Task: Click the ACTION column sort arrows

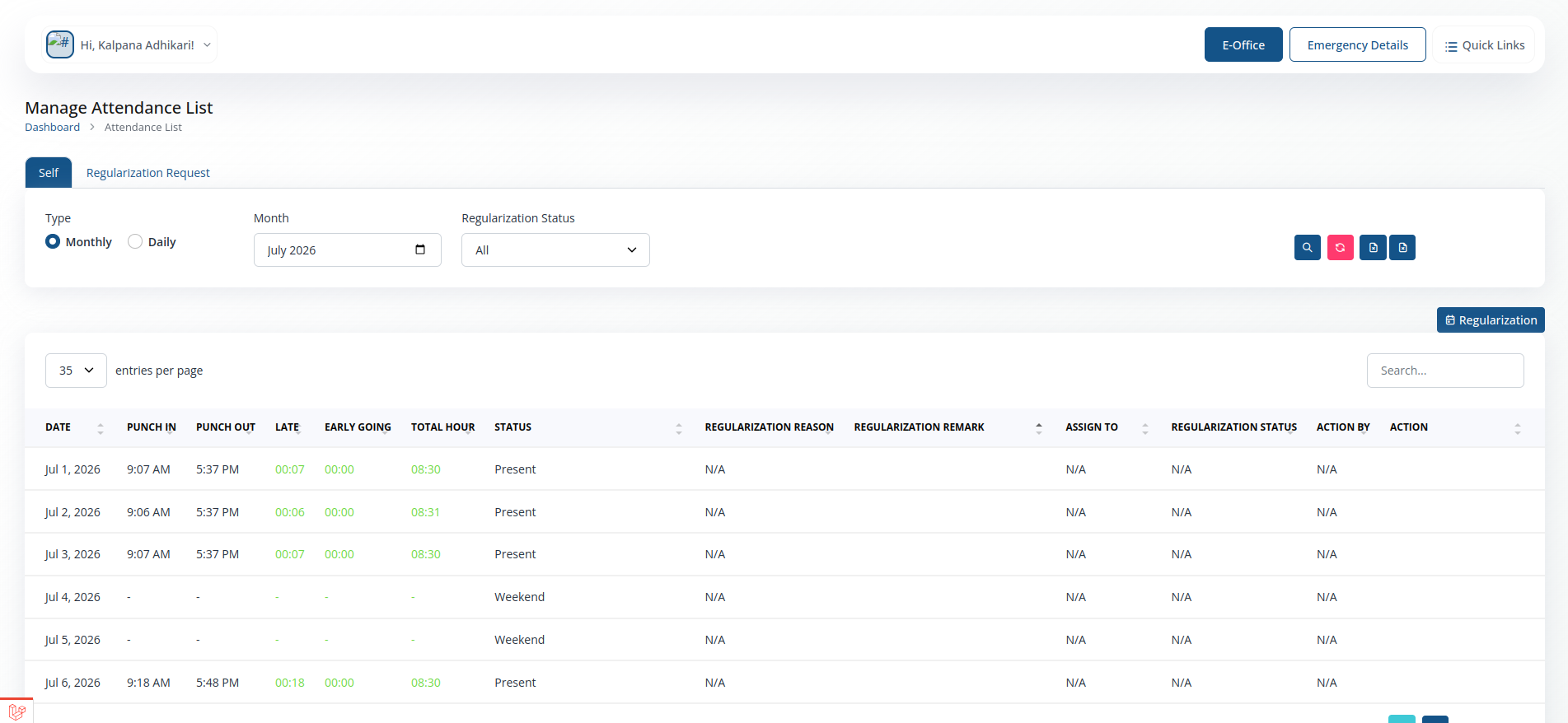Action: (1518, 428)
